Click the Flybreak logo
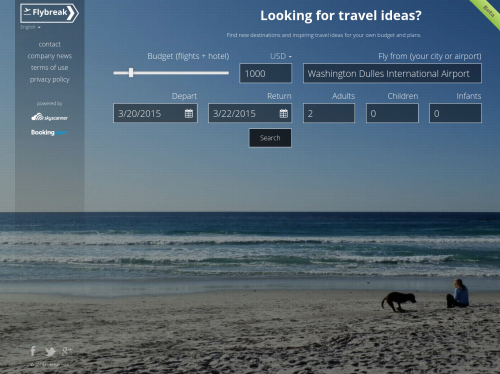Screen dimensions: 500x374 49,13
